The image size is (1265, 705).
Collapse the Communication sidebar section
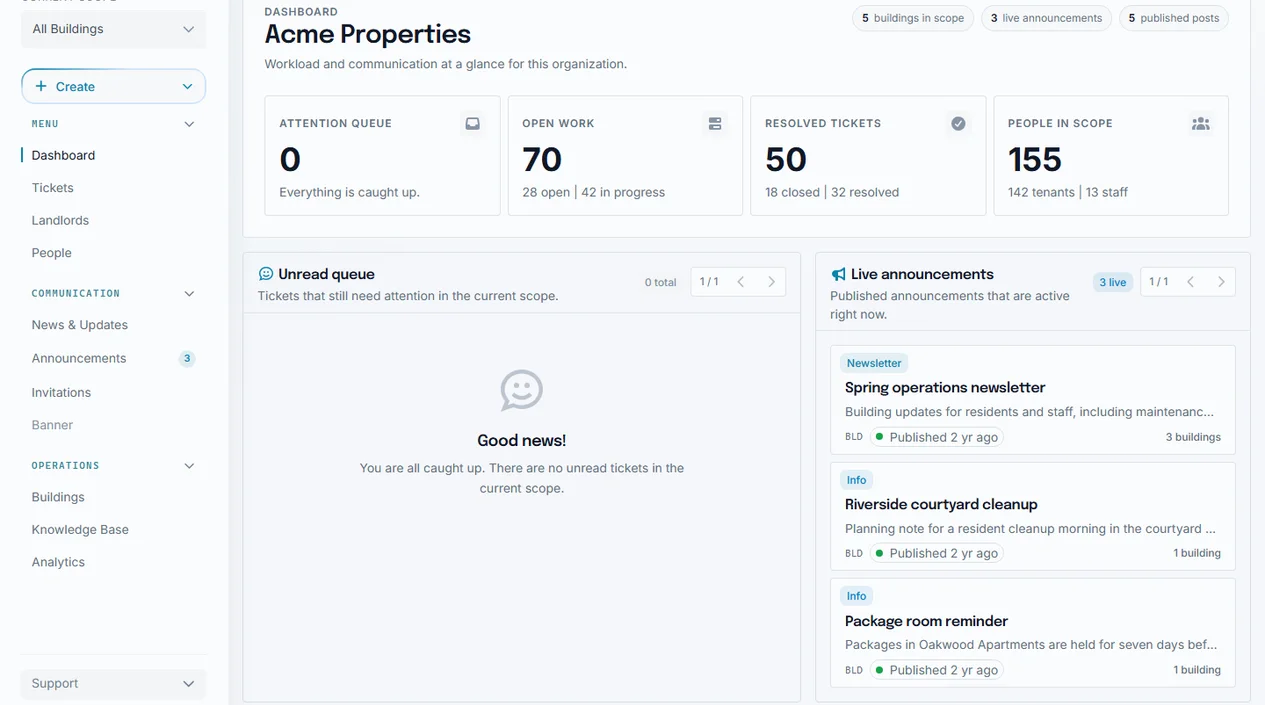click(189, 294)
